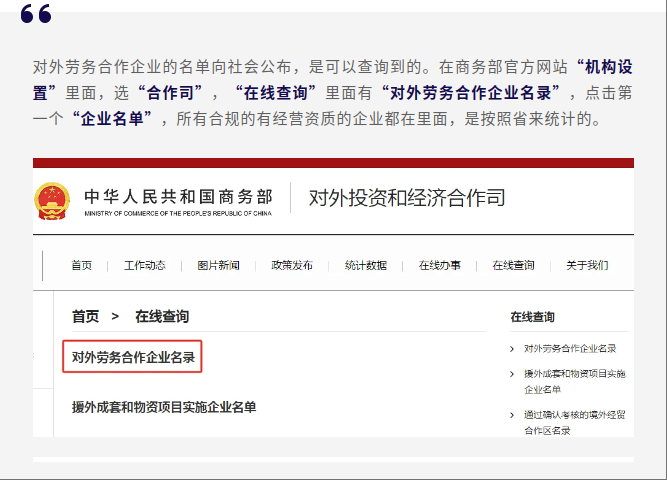Open 援外成套和物资项目实施企业名单 in main list
The image size is (667, 480).
(x=164, y=407)
